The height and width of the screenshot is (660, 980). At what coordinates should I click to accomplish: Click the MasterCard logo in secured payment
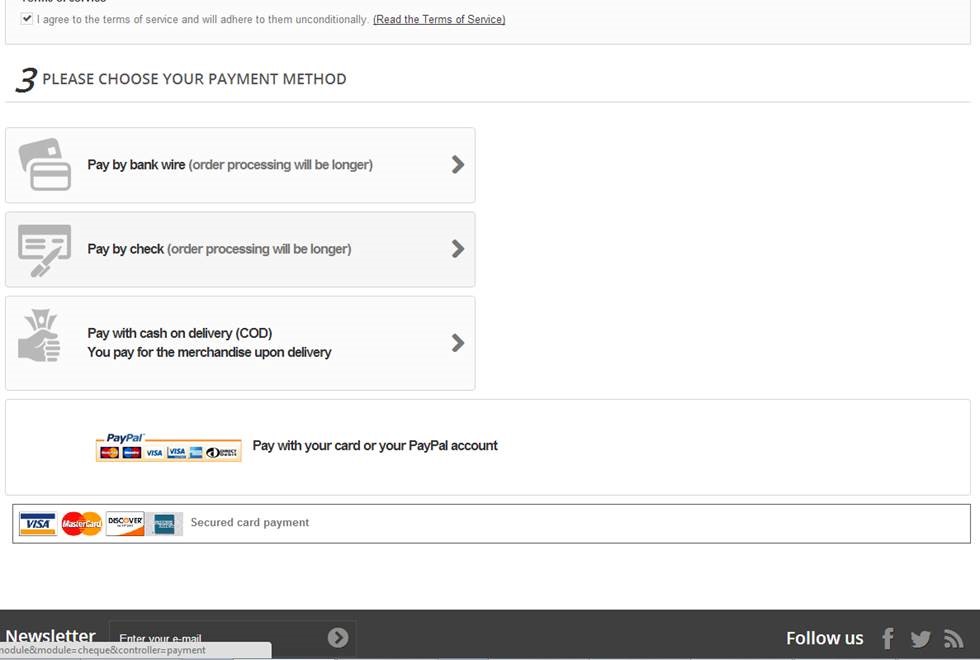point(82,524)
